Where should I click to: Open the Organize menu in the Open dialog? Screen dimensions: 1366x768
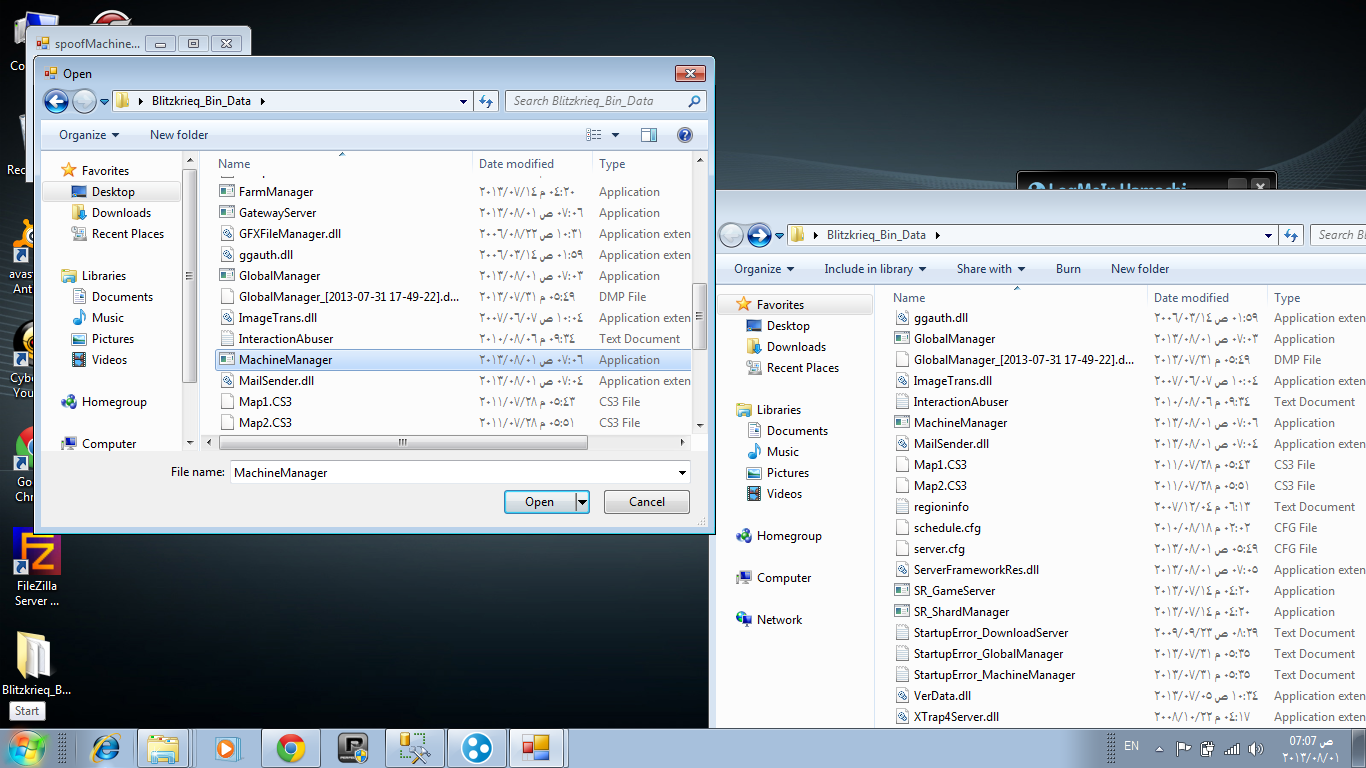point(89,135)
